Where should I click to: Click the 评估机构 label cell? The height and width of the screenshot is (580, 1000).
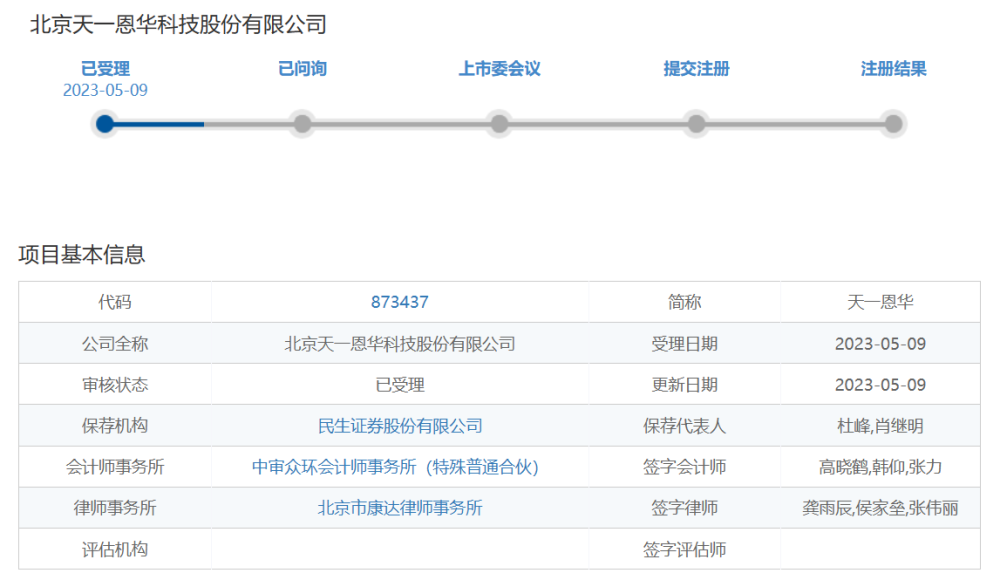point(115,549)
